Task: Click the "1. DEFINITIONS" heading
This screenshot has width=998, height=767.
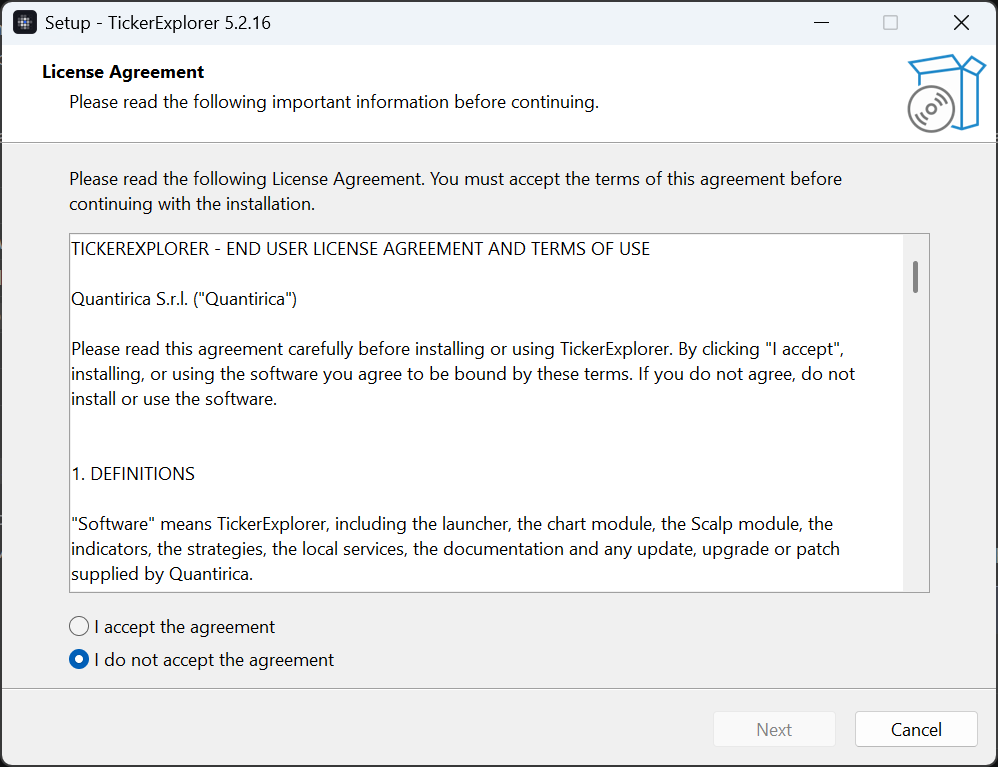Action: click(133, 474)
